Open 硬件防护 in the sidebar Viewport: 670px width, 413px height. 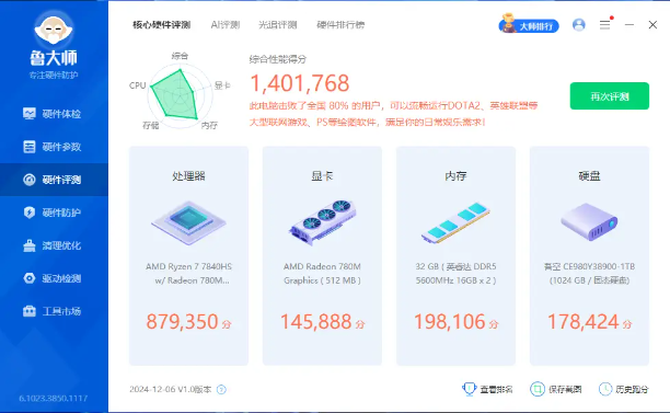click(54, 212)
